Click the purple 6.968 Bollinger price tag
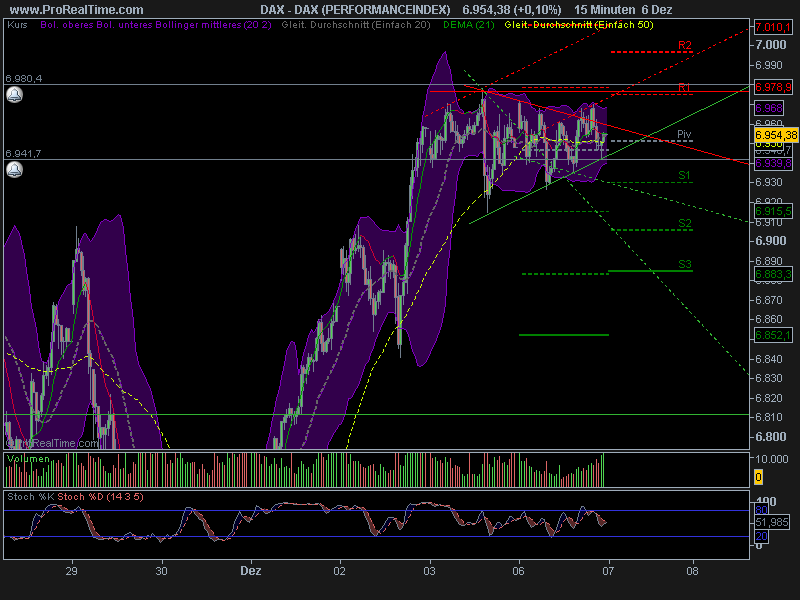Image resolution: width=800 pixels, height=600 pixels. pyautogui.click(x=769, y=108)
